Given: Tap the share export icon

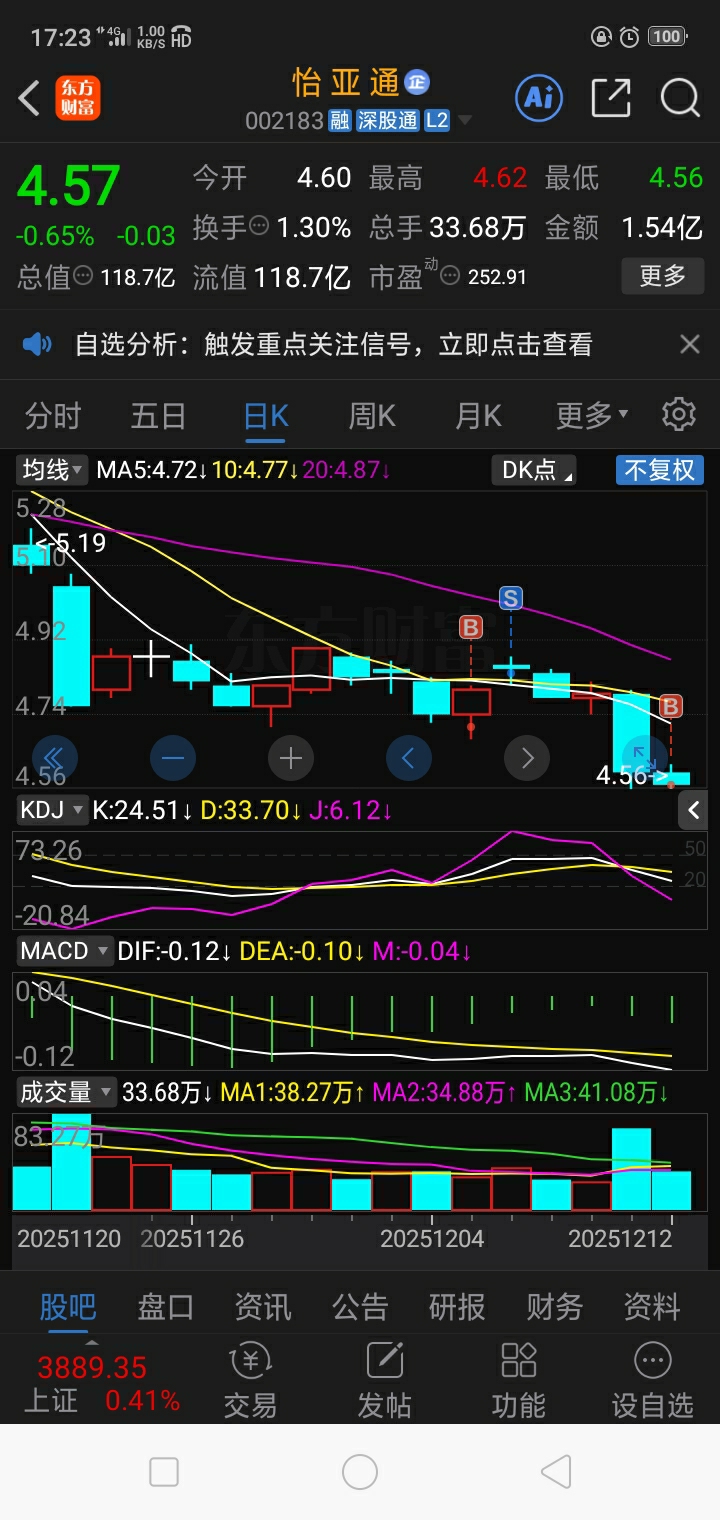Looking at the screenshot, I should 610,97.
